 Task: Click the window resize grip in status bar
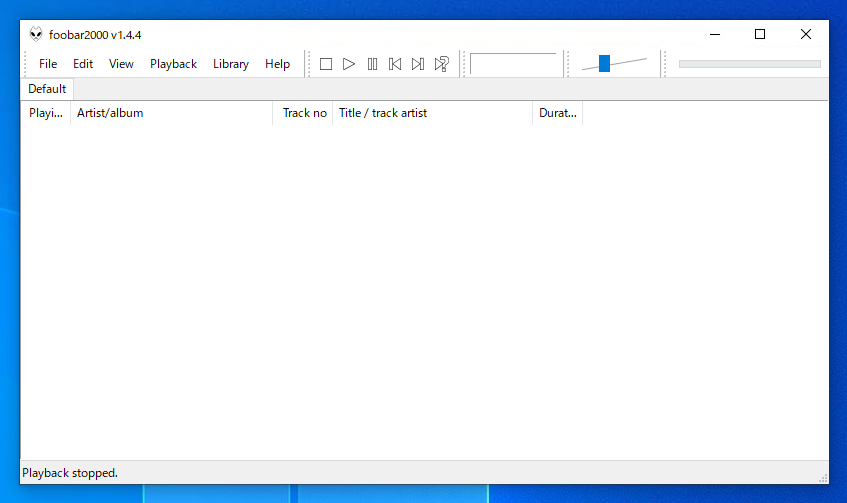point(823,478)
